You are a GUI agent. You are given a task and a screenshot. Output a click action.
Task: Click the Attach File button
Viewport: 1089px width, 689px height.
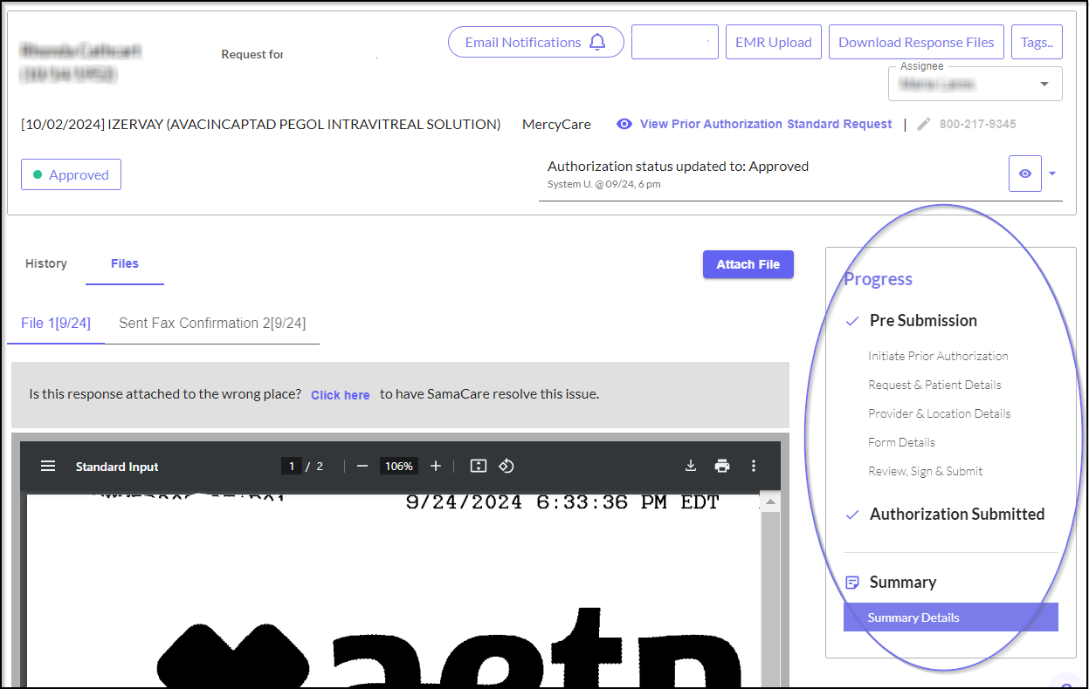coord(748,265)
